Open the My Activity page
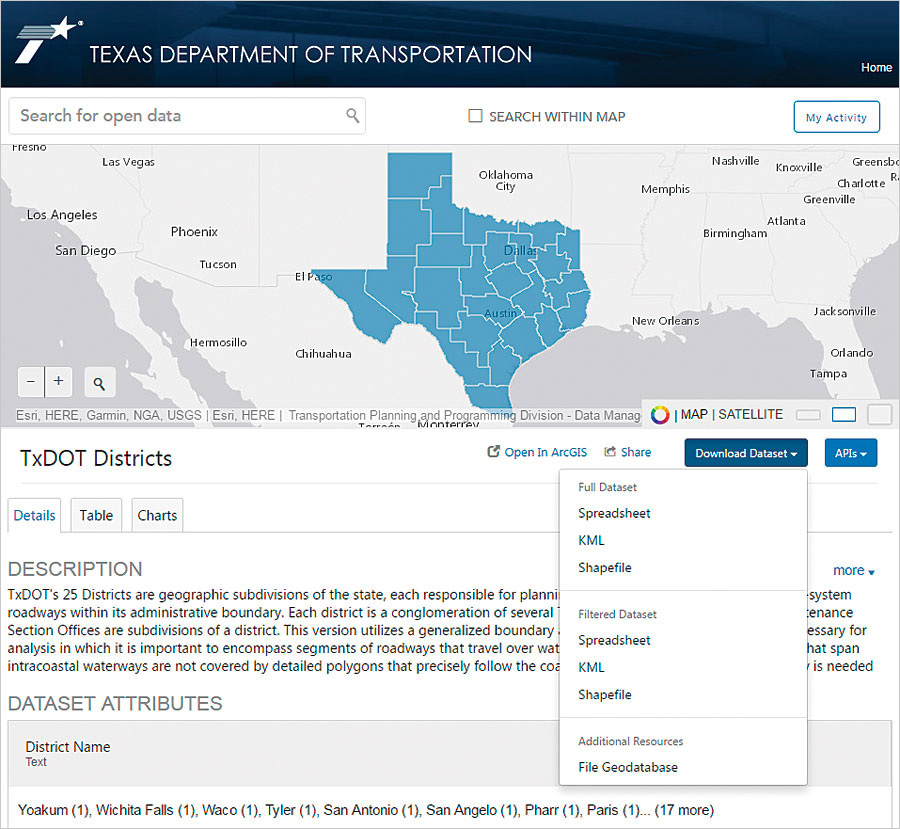Screen dimensions: 900x829 click(x=836, y=116)
